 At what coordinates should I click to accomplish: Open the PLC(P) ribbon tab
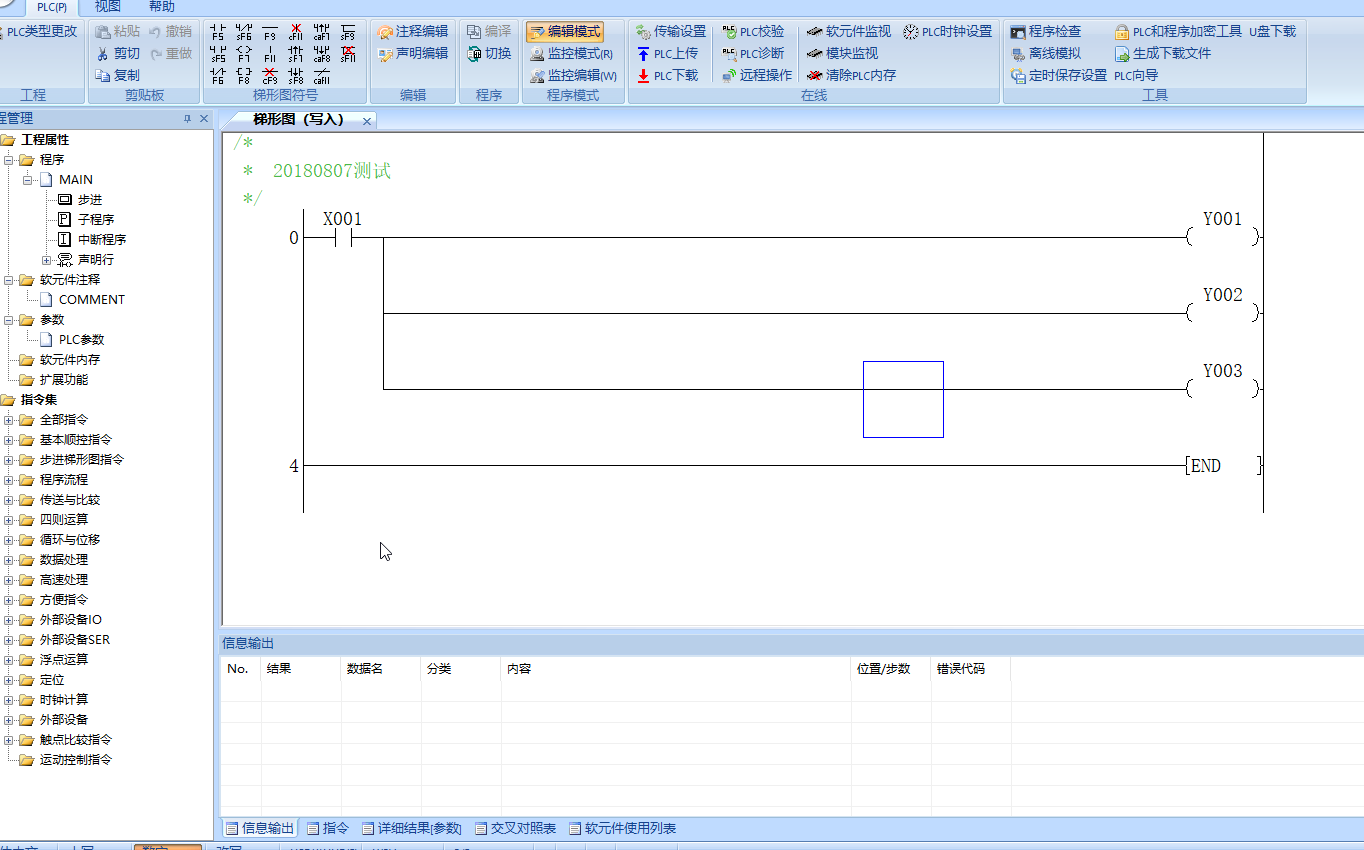52,7
